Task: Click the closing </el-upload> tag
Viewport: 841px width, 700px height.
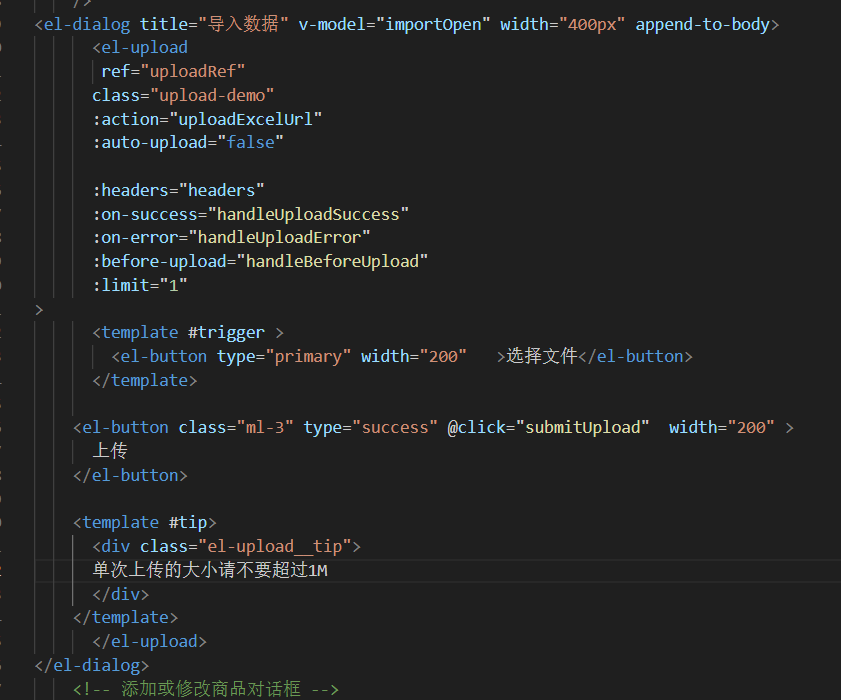Action: point(150,642)
